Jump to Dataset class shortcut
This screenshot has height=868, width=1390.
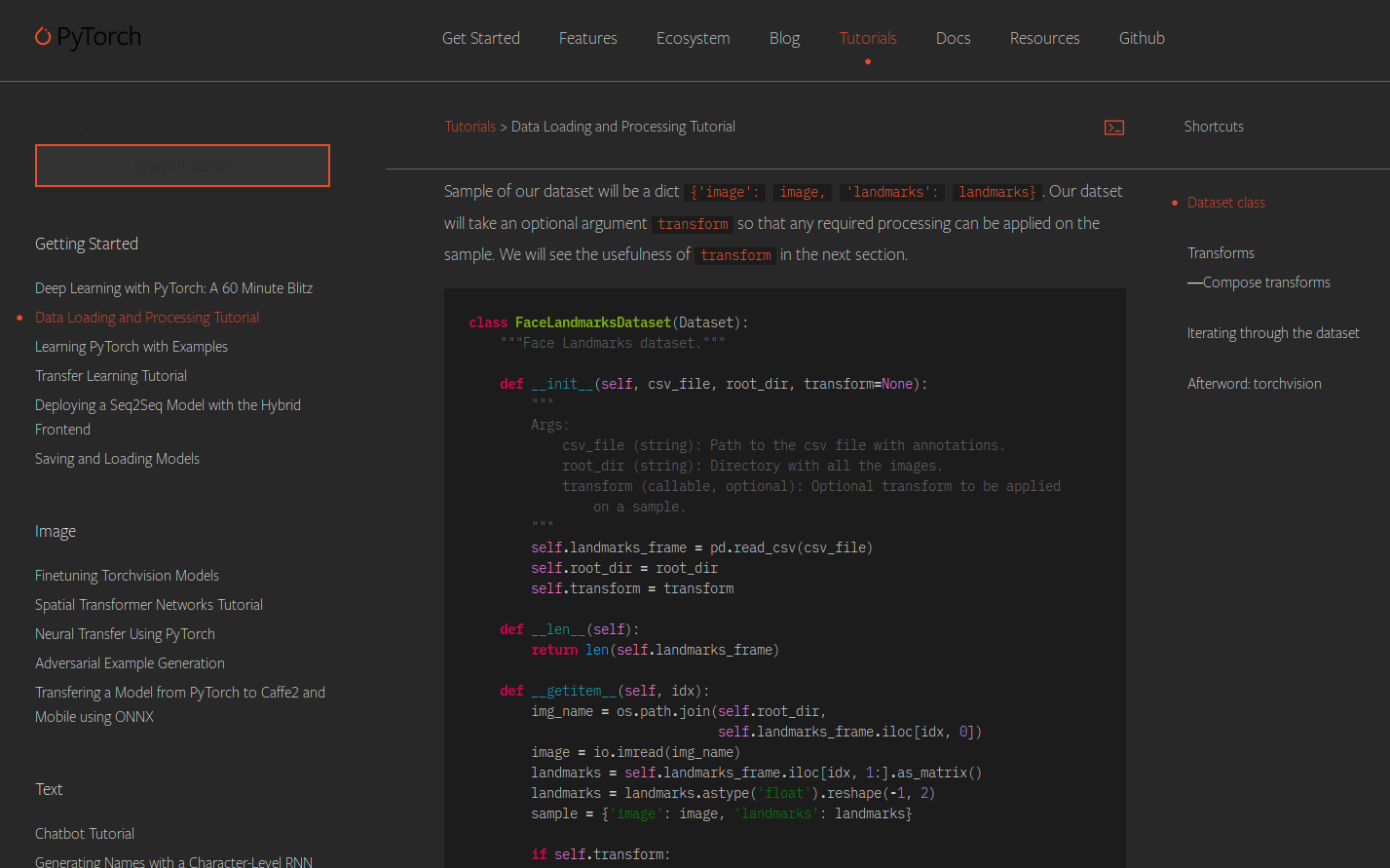(x=1226, y=203)
